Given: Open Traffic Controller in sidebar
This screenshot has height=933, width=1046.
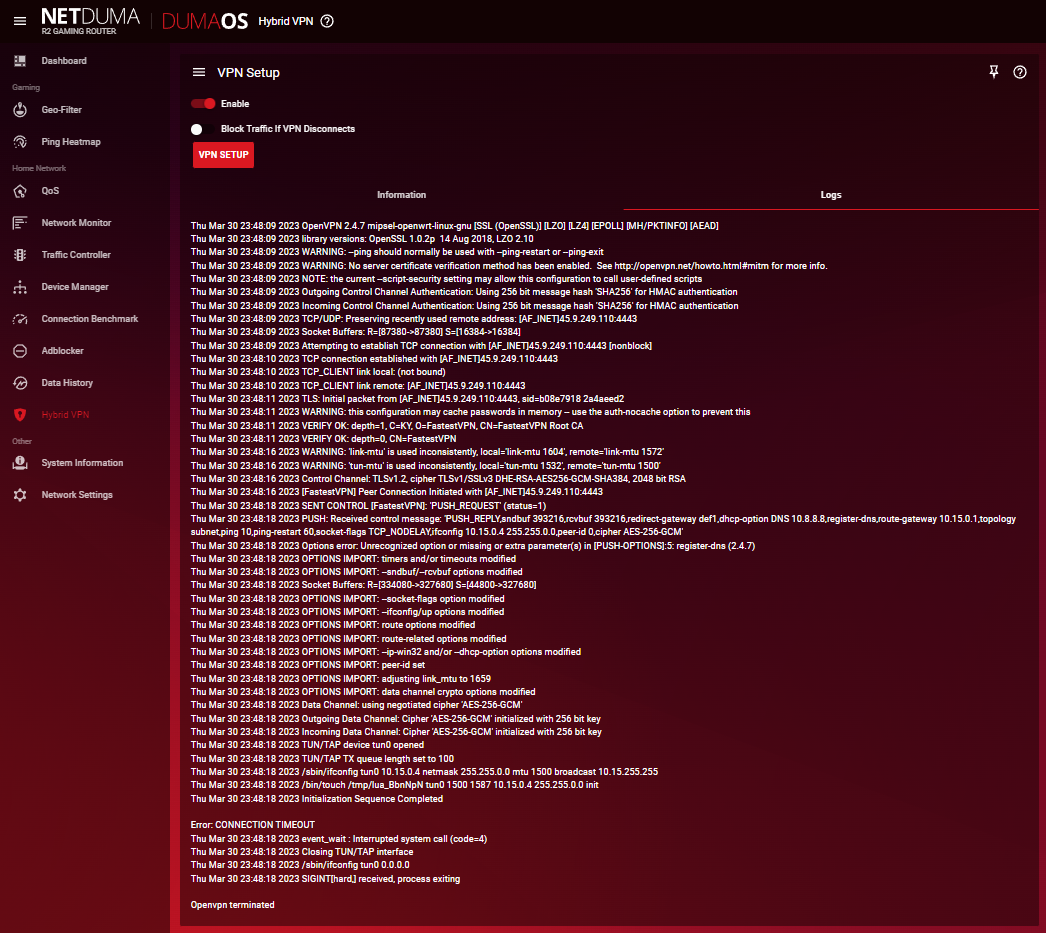Looking at the screenshot, I should click(76, 255).
